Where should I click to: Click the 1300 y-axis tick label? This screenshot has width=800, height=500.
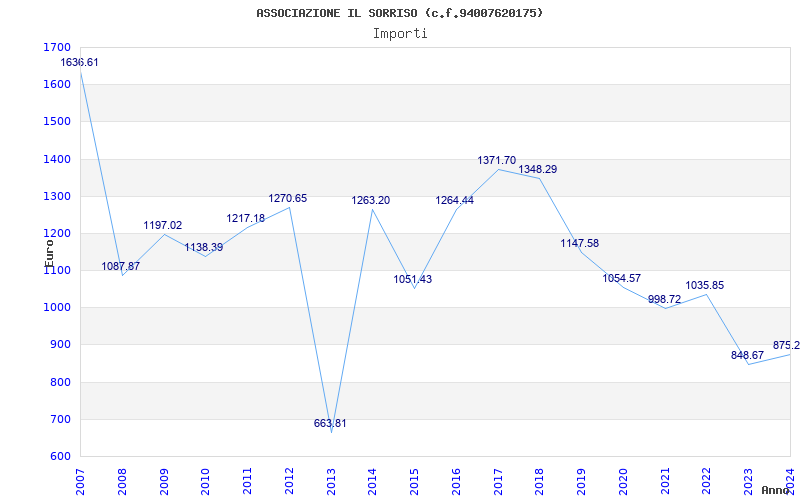[x=58, y=196]
